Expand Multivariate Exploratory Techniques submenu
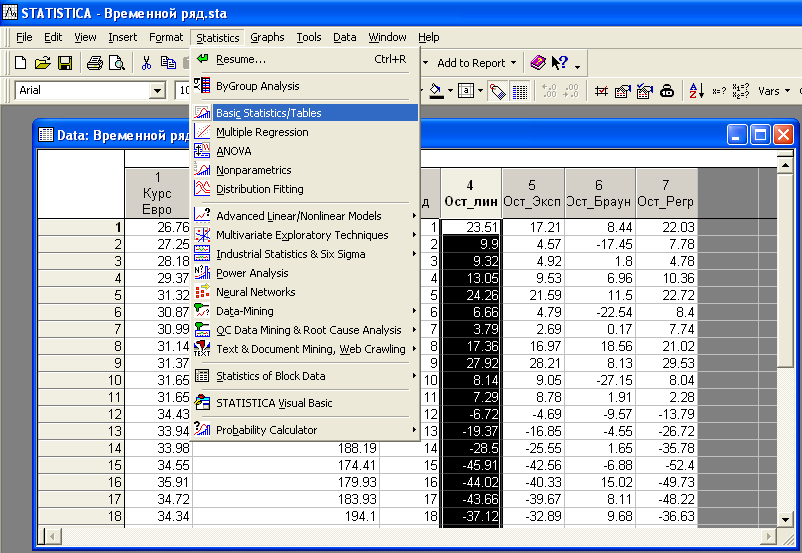 point(414,235)
